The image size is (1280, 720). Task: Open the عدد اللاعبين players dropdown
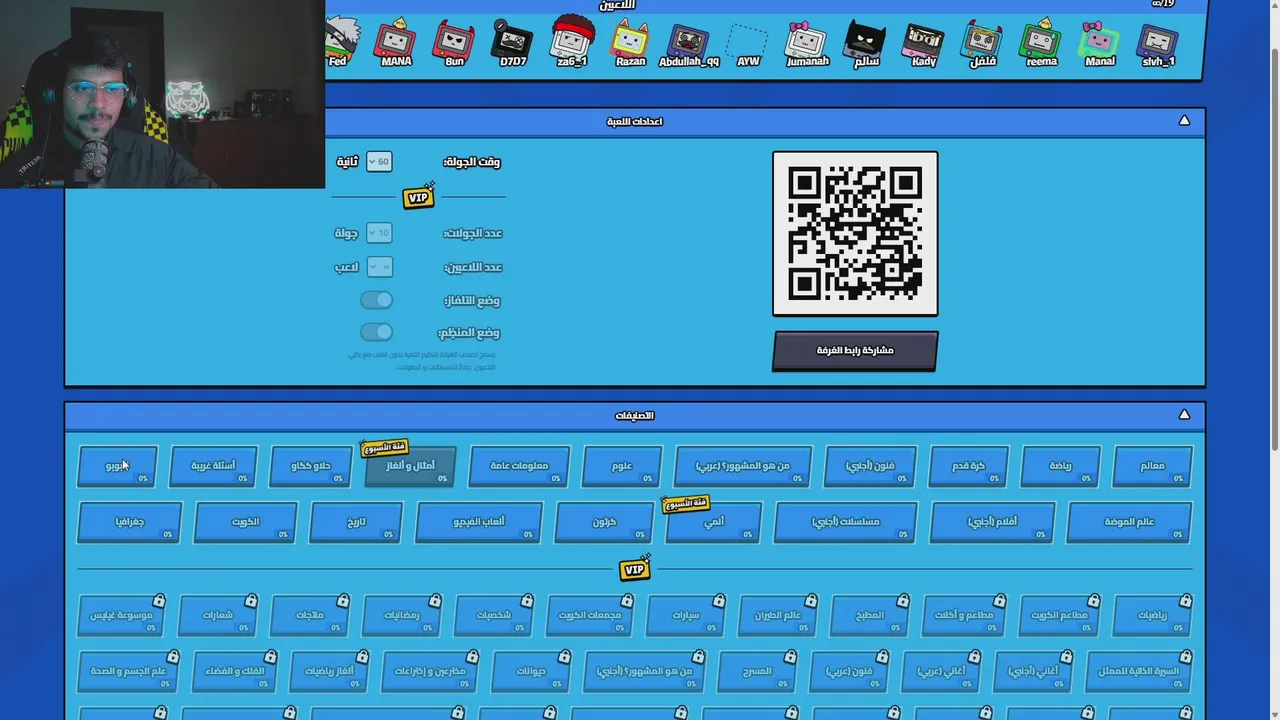379,267
